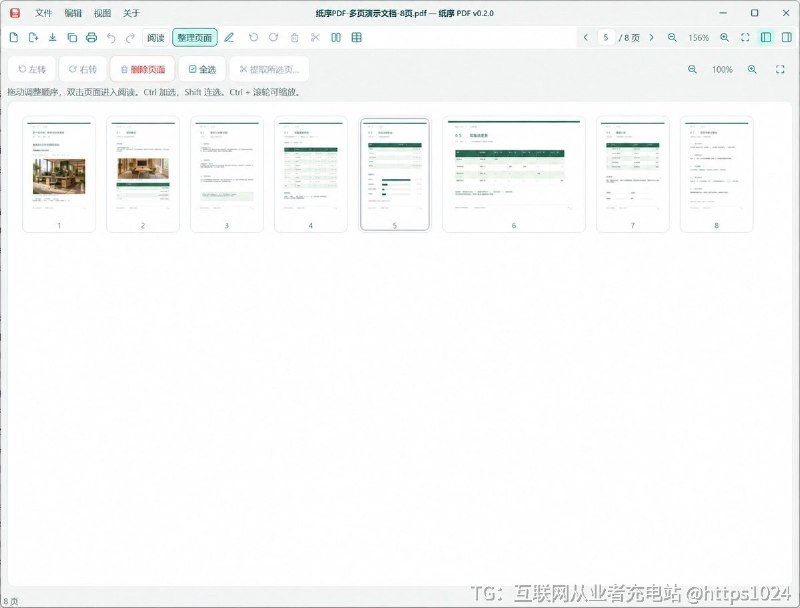This screenshot has height=608, width=800.
Task: Open the 编辑 menu
Action: (73, 13)
